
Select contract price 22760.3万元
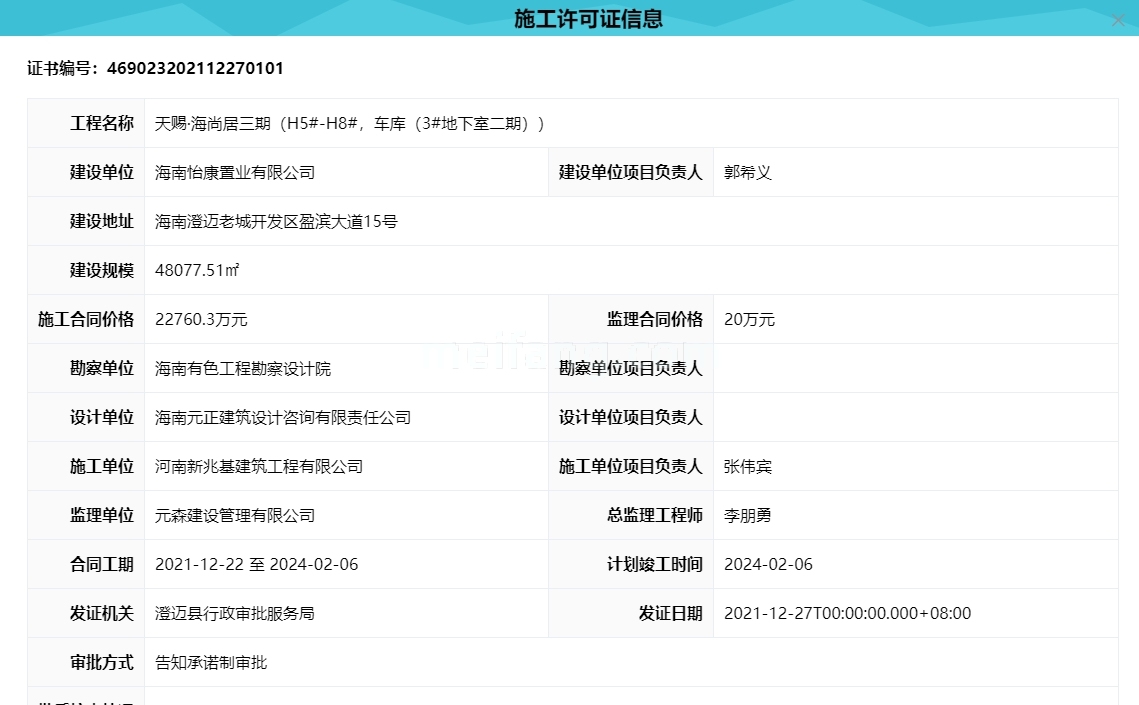(x=201, y=319)
